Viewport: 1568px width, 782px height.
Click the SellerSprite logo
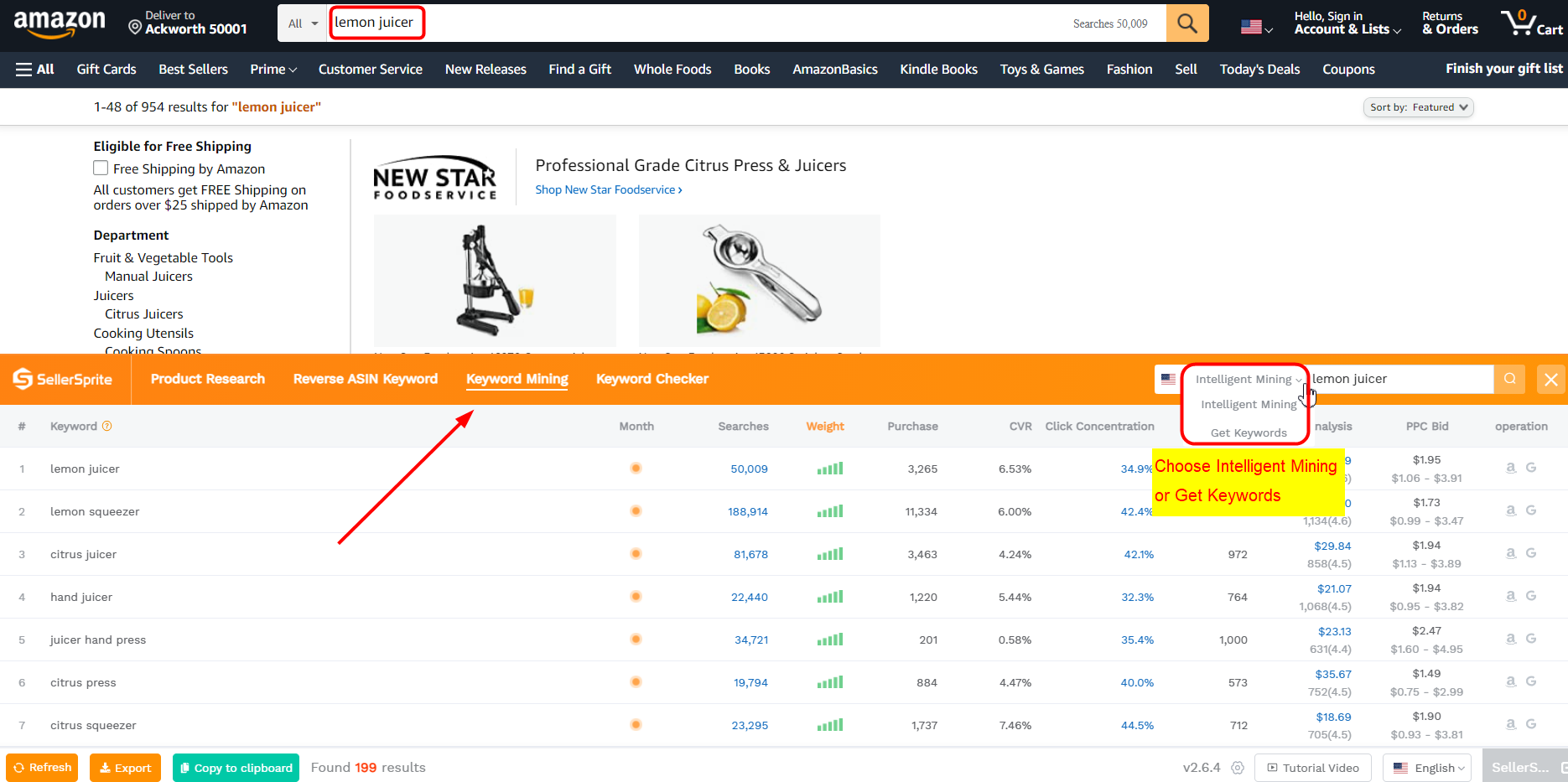pyautogui.click(x=63, y=379)
